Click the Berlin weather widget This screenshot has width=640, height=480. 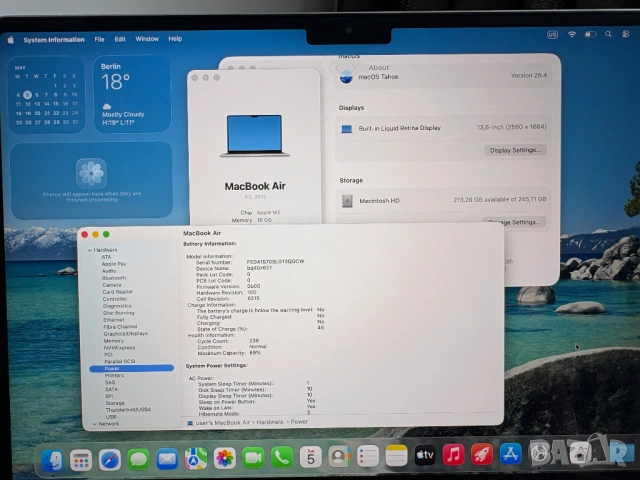pos(132,94)
